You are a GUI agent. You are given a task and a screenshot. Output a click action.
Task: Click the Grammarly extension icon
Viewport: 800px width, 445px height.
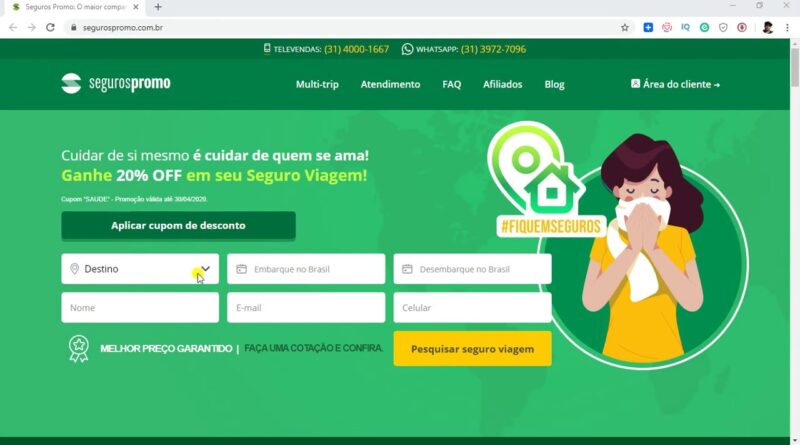point(704,28)
